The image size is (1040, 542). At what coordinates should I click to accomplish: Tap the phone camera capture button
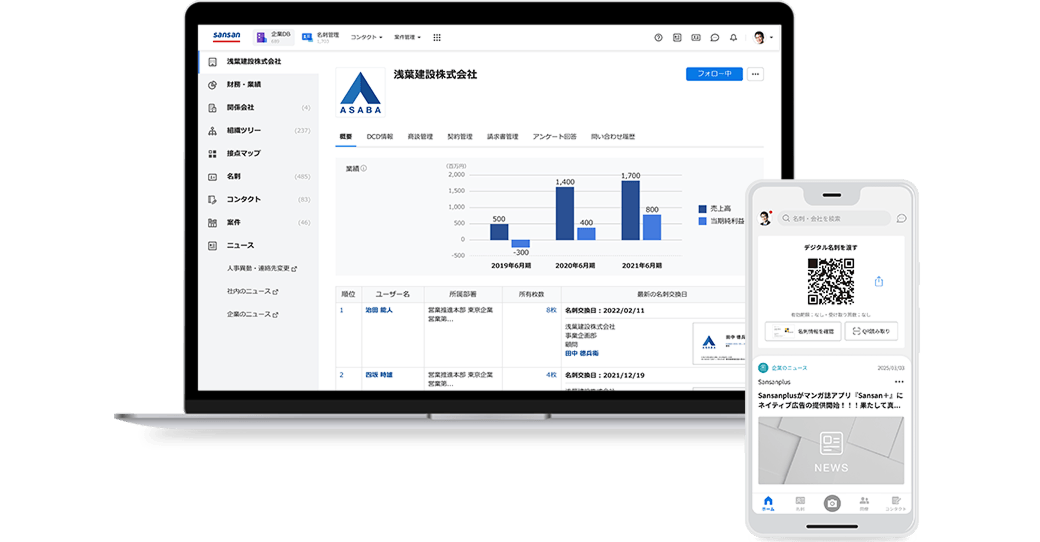[x=832, y=504]
